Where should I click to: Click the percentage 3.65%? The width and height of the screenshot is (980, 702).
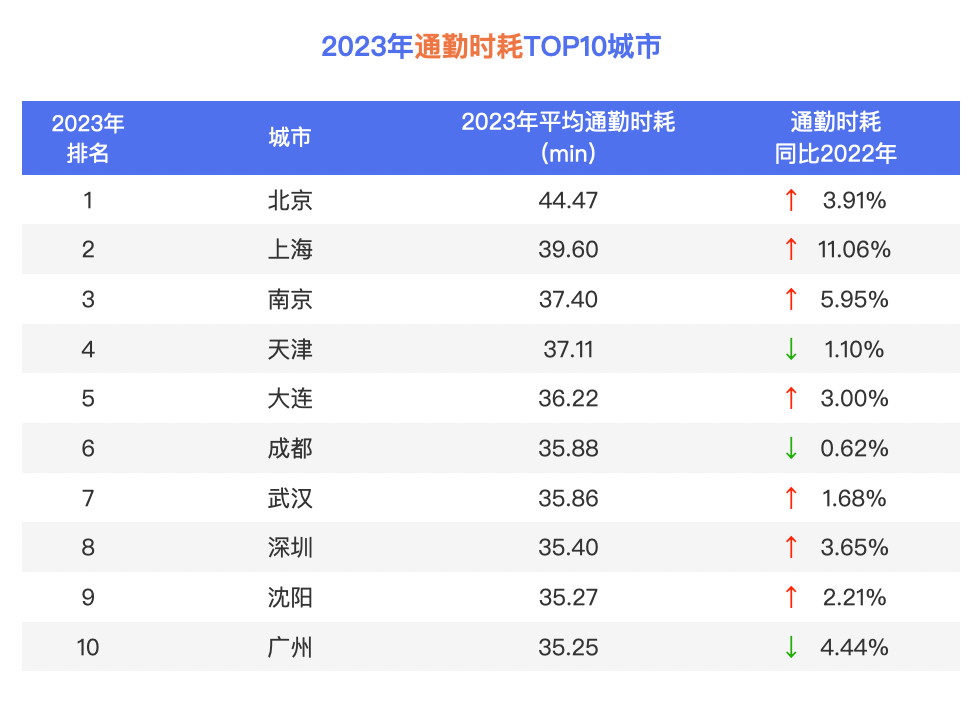854,547
